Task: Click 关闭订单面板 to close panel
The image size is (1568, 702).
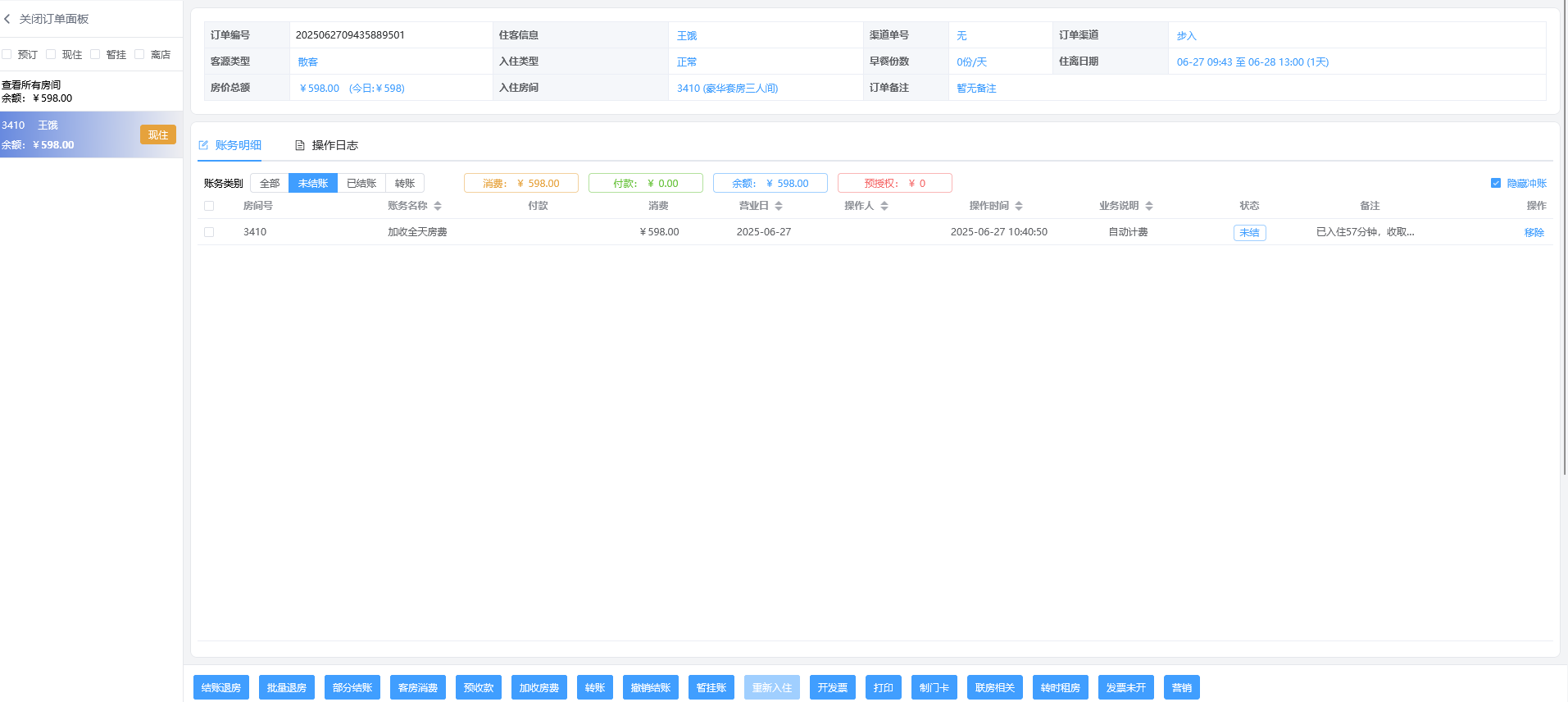Action: 54,19
